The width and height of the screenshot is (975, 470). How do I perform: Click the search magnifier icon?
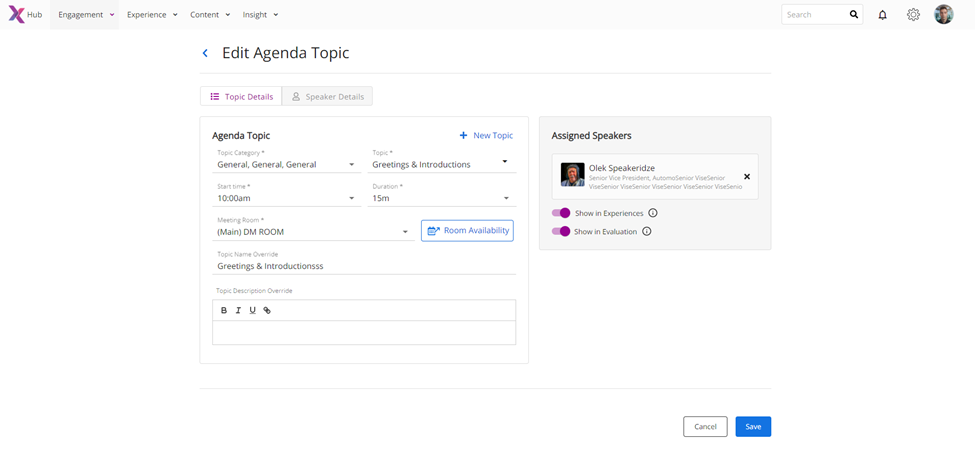(x=854, y=15)
